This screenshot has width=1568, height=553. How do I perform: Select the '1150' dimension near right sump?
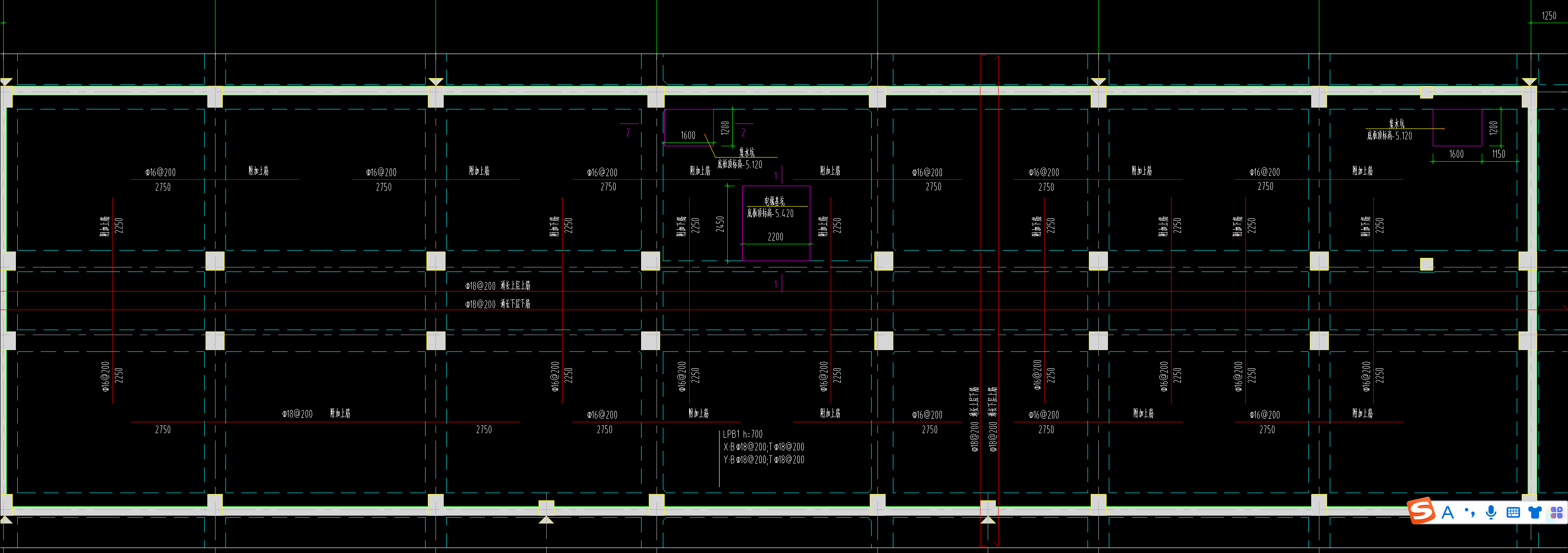coord(1499,154)
